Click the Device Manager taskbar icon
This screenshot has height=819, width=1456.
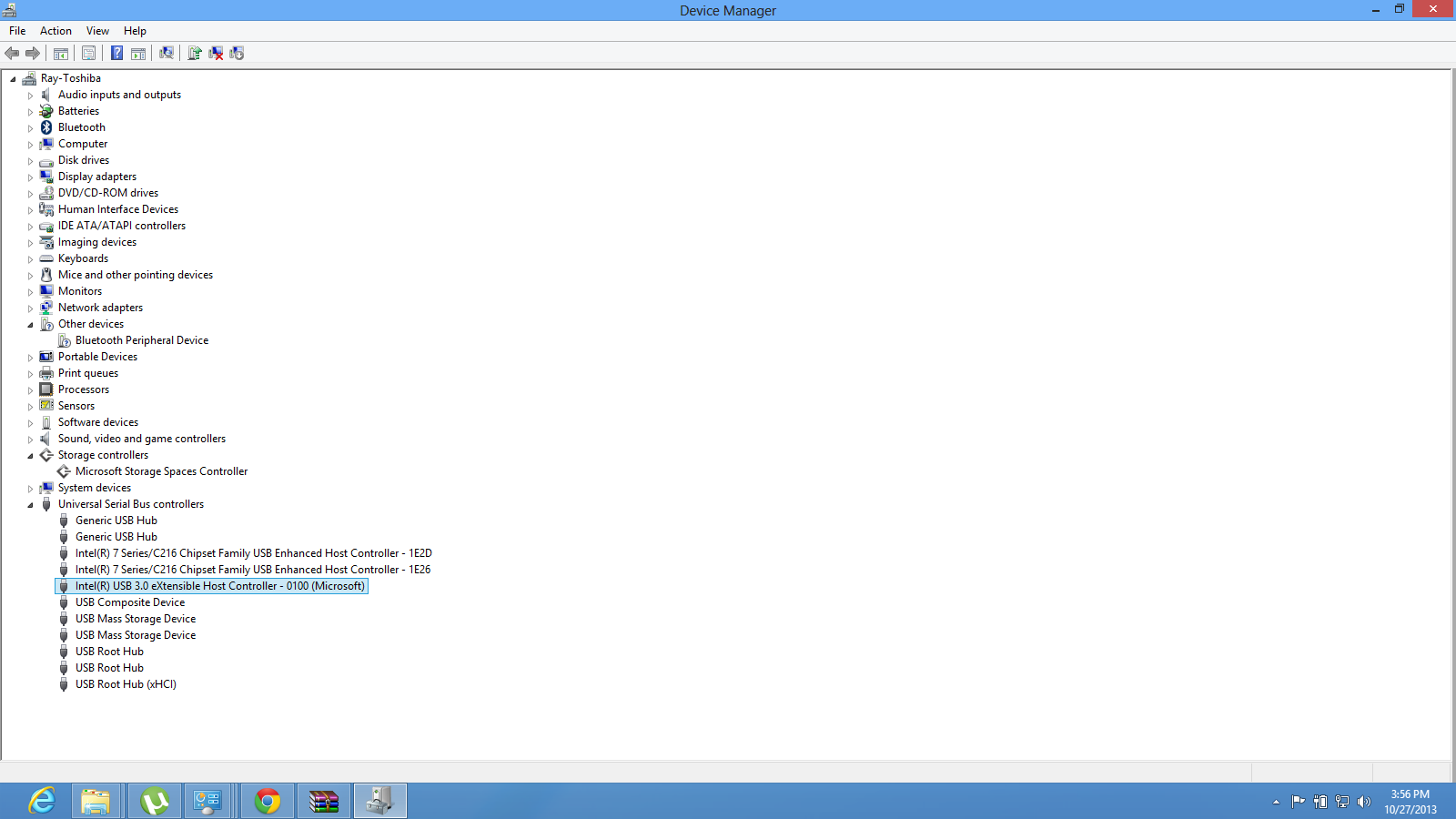tap(379, 801)
